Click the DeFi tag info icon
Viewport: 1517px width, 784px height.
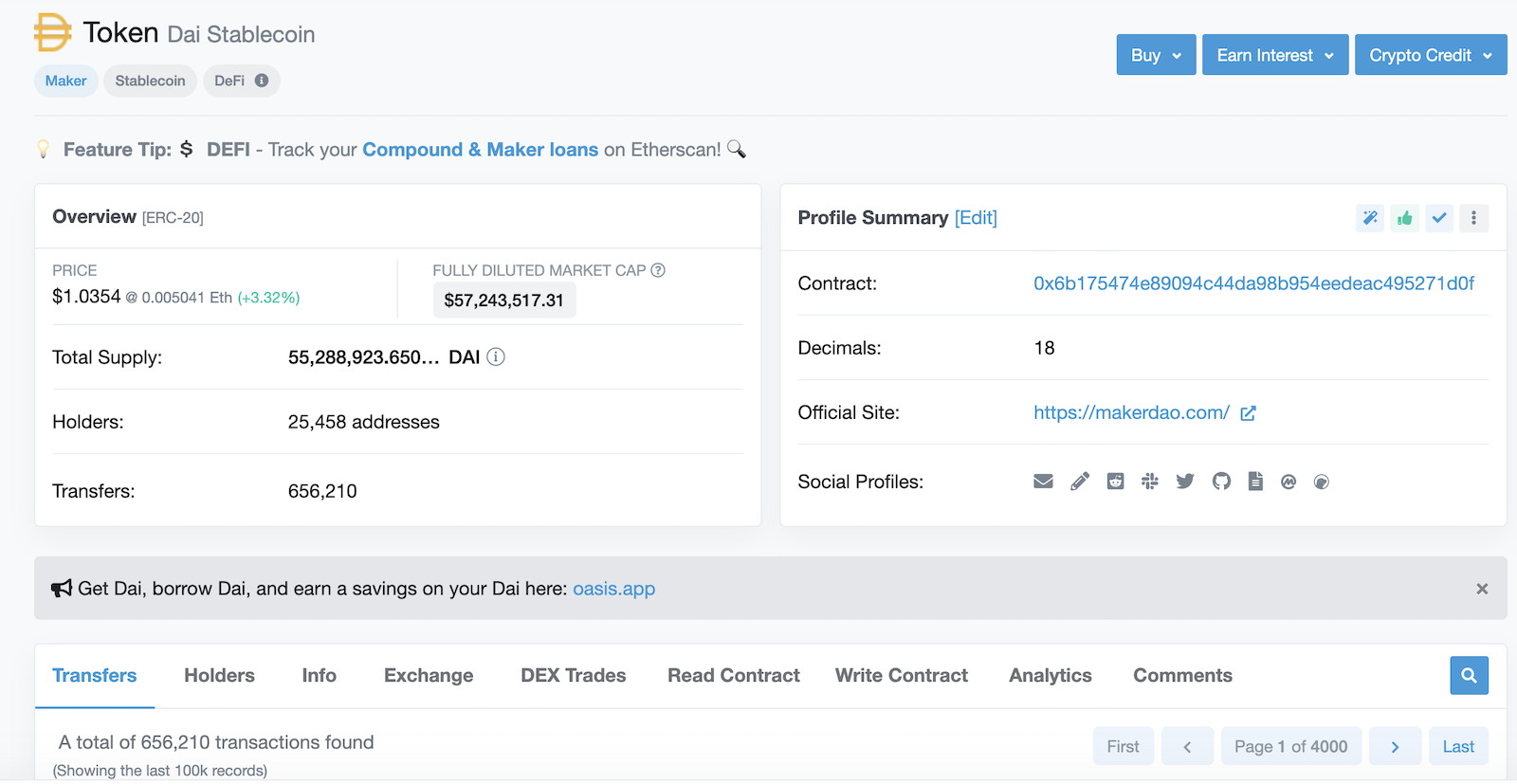coord(262,81)
